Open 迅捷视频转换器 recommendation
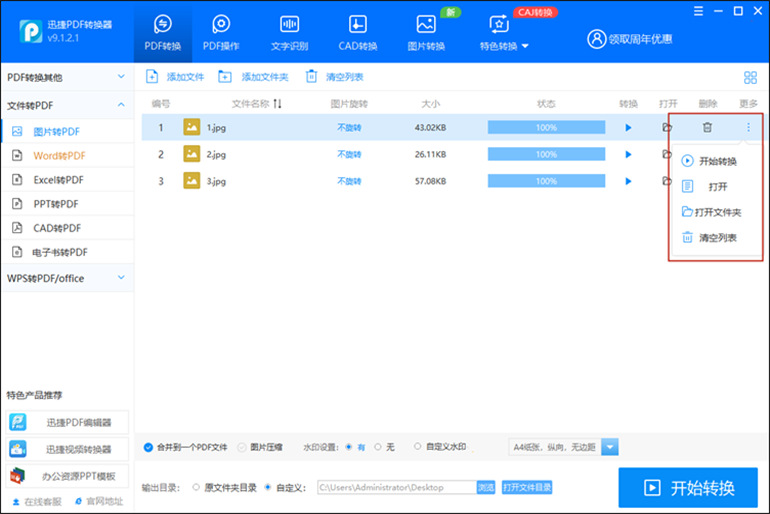The height and width of the screenshot is (514, 770). (x=67, y=449)
